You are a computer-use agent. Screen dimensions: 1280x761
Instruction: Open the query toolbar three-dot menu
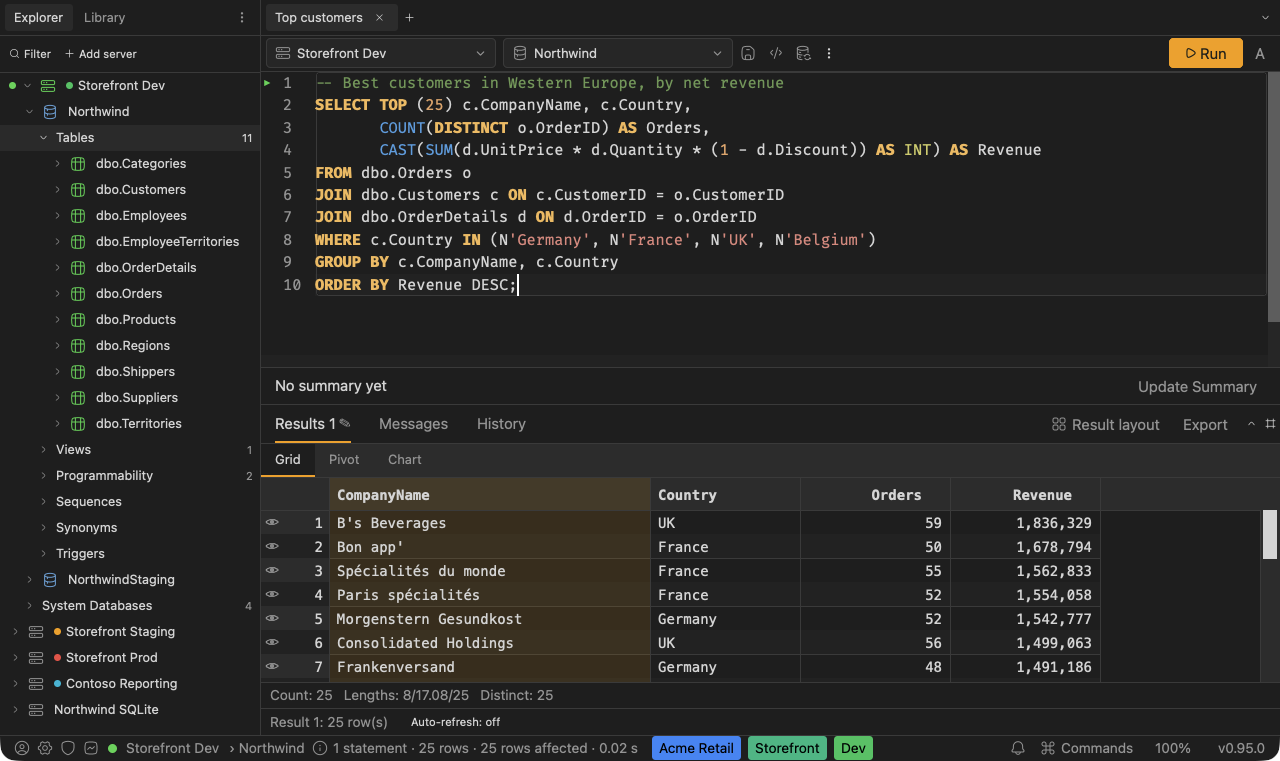(x=829, y=53)
